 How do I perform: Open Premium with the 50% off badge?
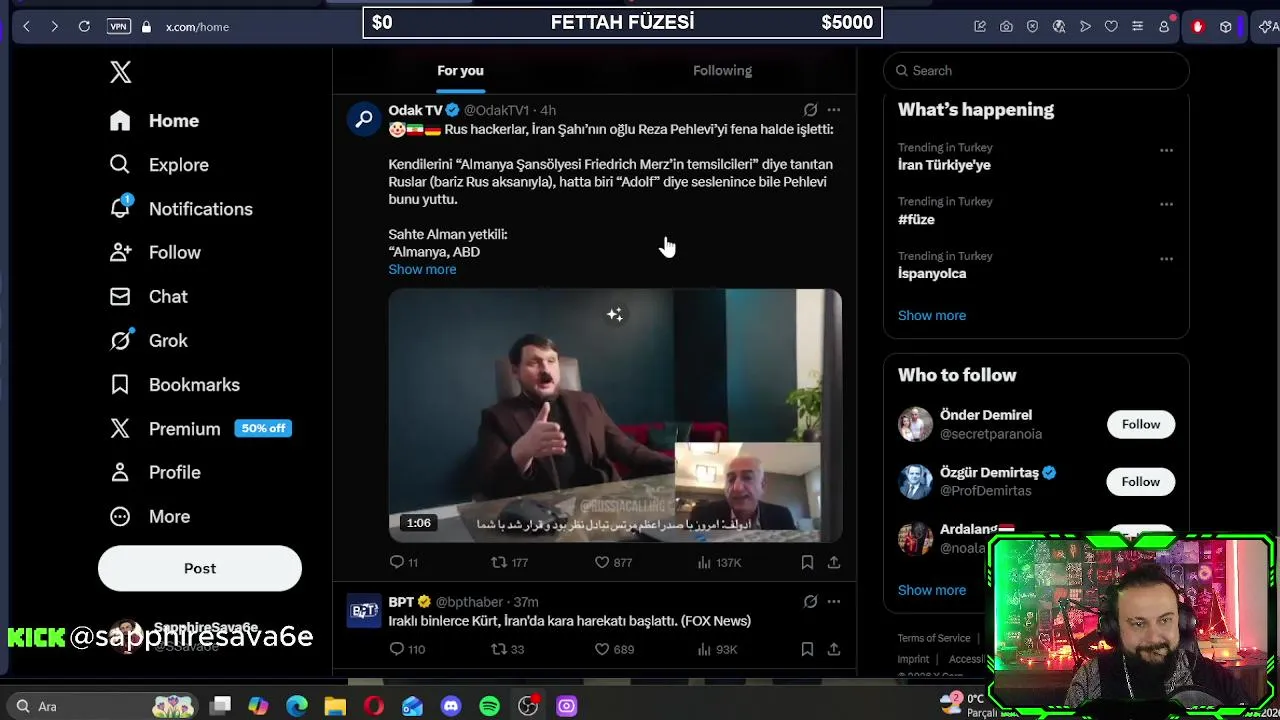pyautogui.click(x=200, y=429)
